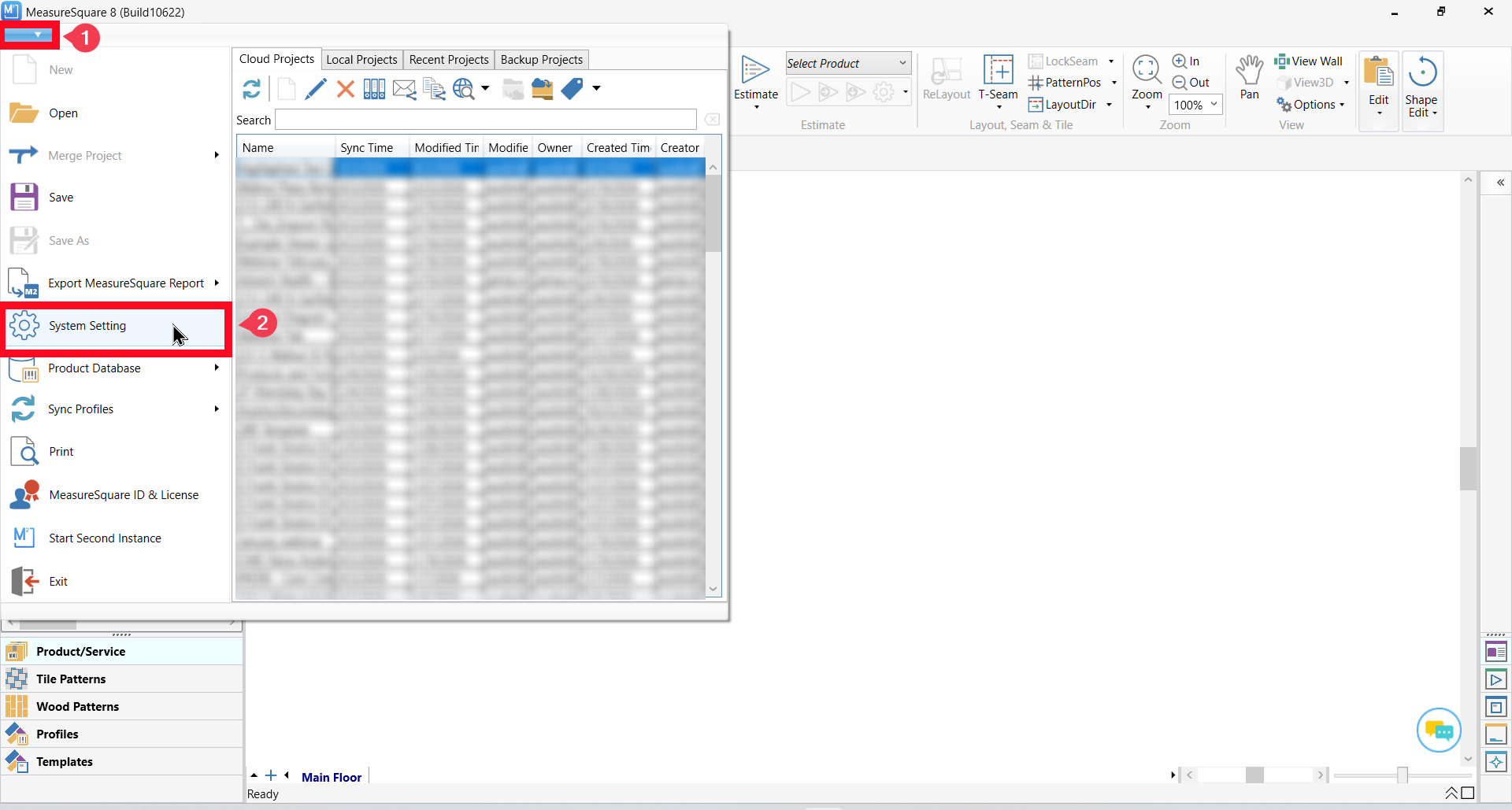Click the canvas horizontal scrollbar thumb
Viewport: 1512px width, 810px height.
coord(1254,775)
